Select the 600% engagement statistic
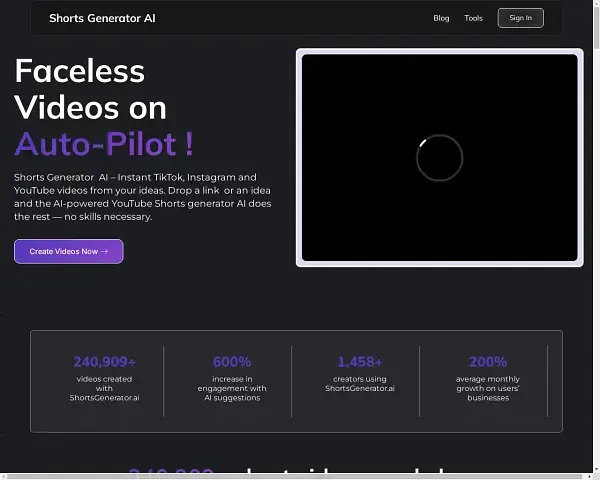Image resolution: width=600 pixels, height=480 pixels. 232,361
